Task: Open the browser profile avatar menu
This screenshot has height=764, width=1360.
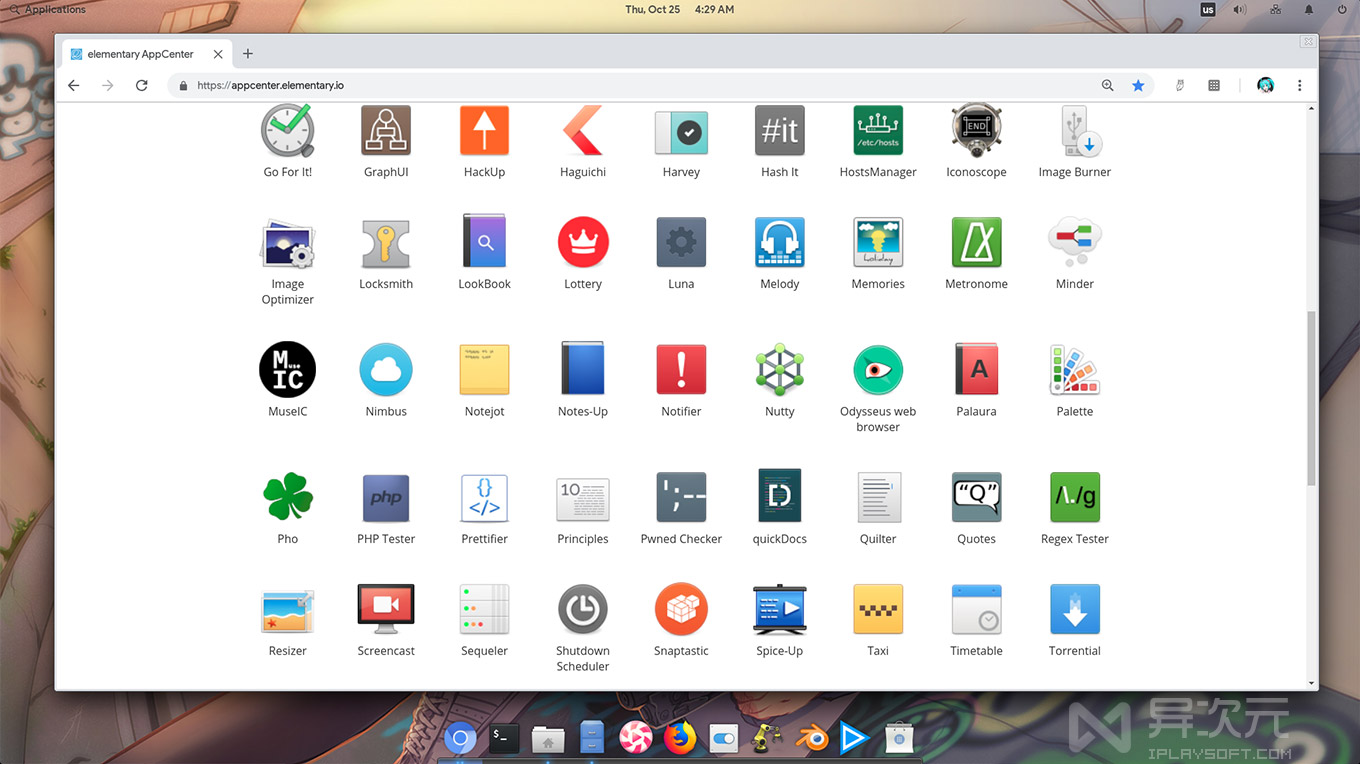Action: (1265, 86)
